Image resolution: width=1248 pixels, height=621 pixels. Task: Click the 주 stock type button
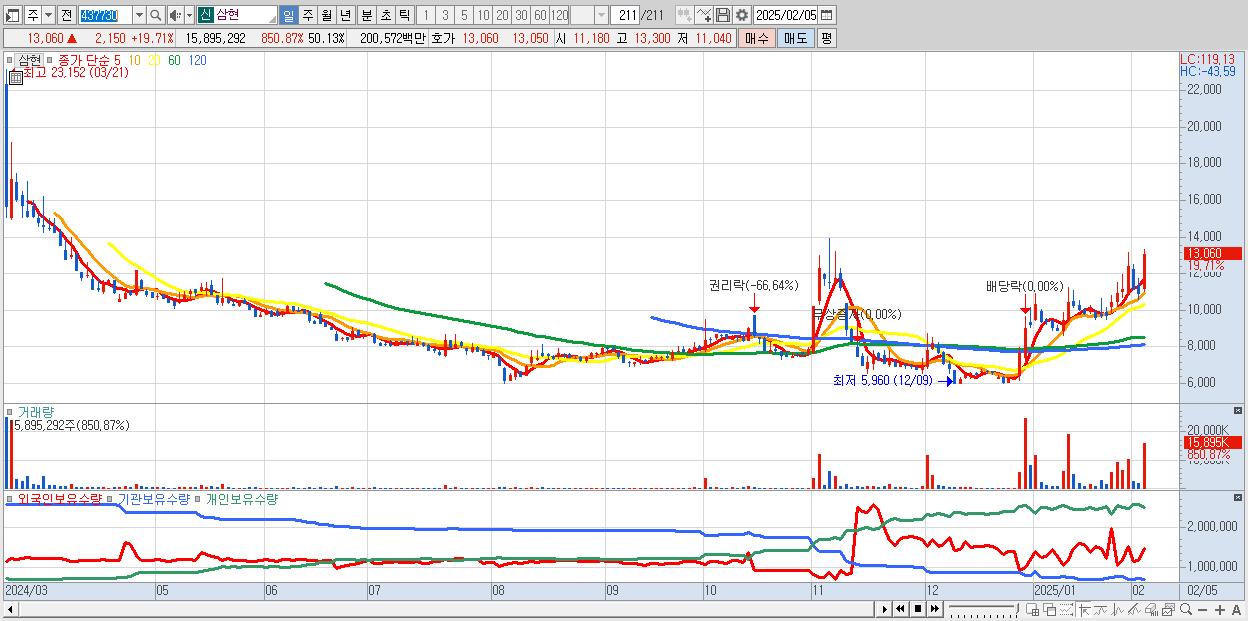click(32, 15)
